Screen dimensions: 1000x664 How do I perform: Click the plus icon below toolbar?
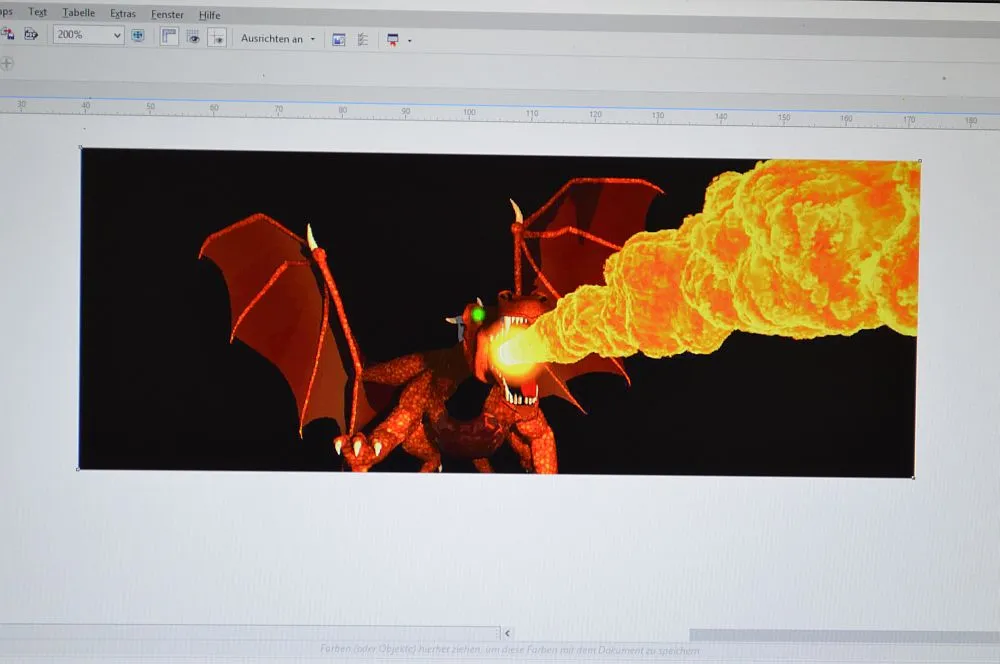[7, 63]
